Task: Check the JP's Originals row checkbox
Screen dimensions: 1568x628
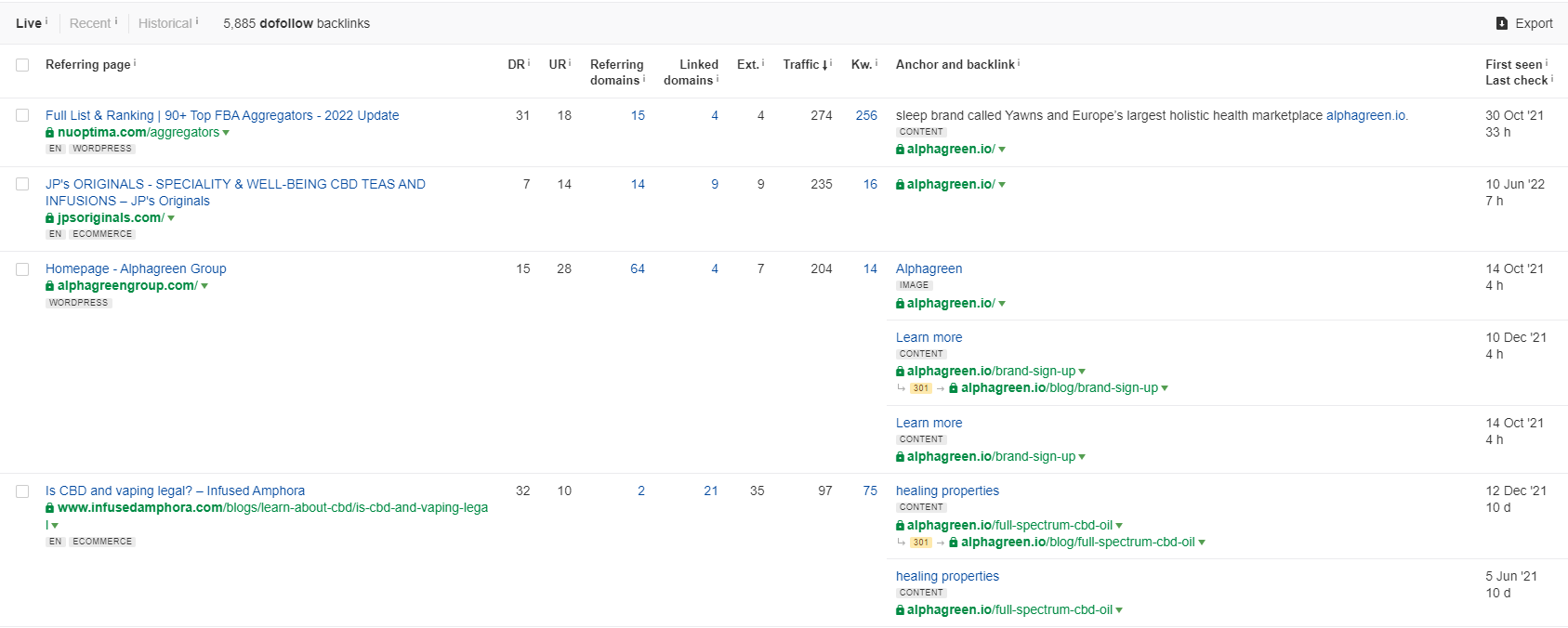Action: 22,184
